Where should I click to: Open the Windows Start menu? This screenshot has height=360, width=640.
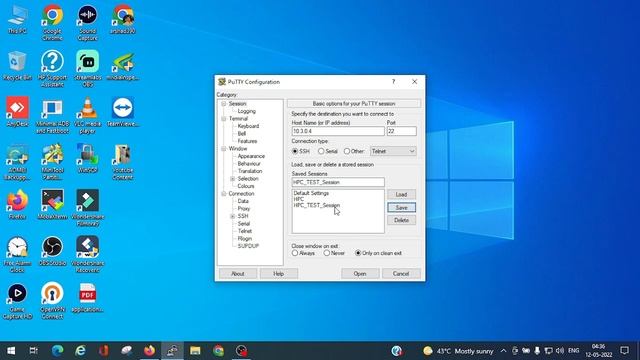[11, 351]
